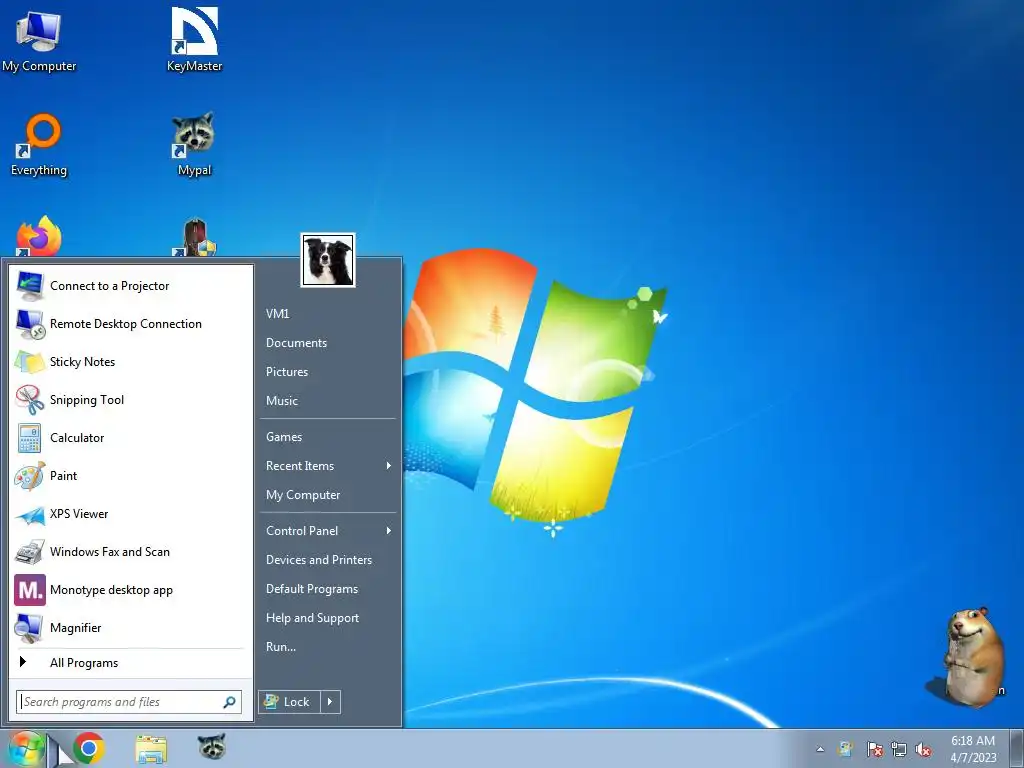Click the muted volume tray icon
The width and height of the screenshot is (1024, 768).
pos(923,750)
